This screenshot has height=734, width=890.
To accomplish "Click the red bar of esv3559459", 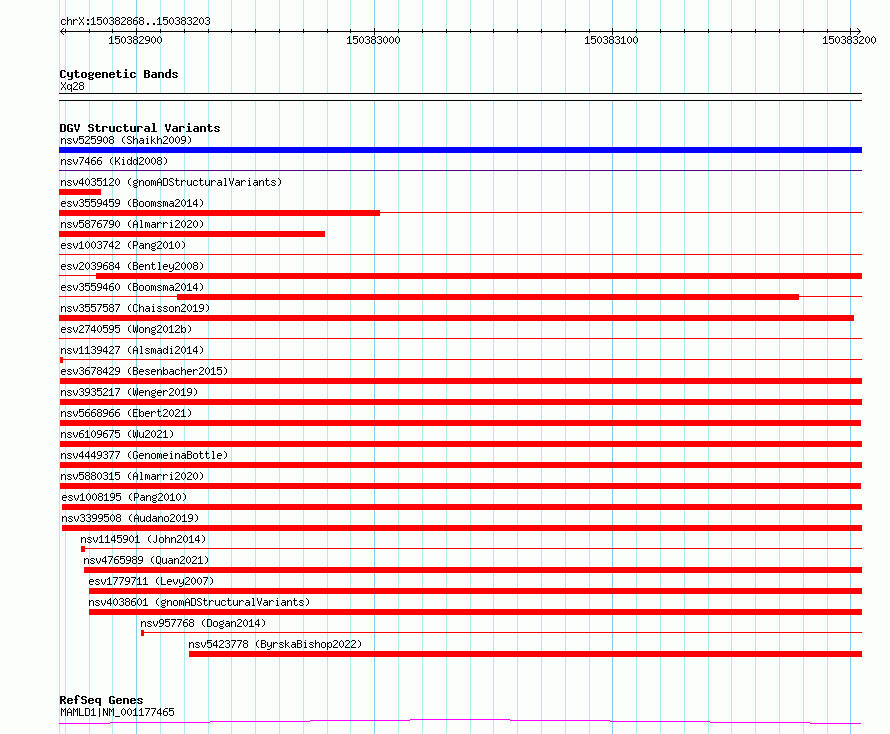I will point(220,213).
